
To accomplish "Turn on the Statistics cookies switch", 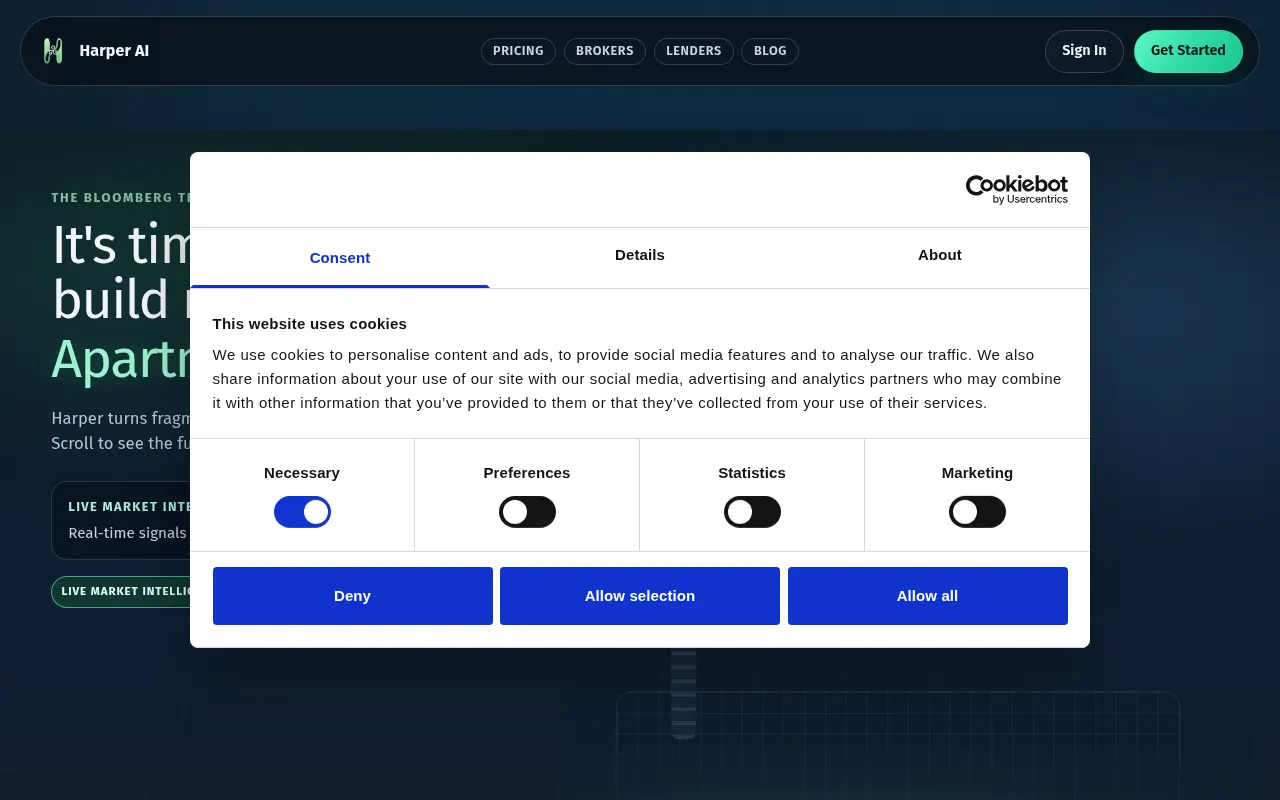I will tap(752, 512).
